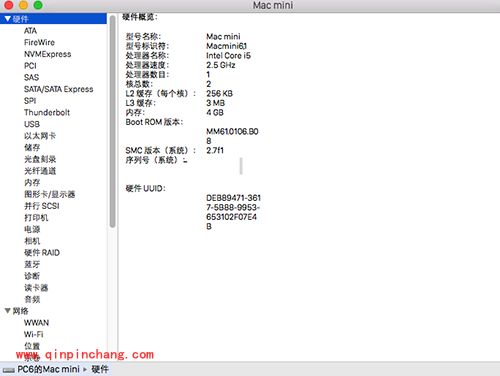Click the Intel Core i5 value
This screenshot has width=500, height=376.
pyautogui.click(x=228, y=55)
